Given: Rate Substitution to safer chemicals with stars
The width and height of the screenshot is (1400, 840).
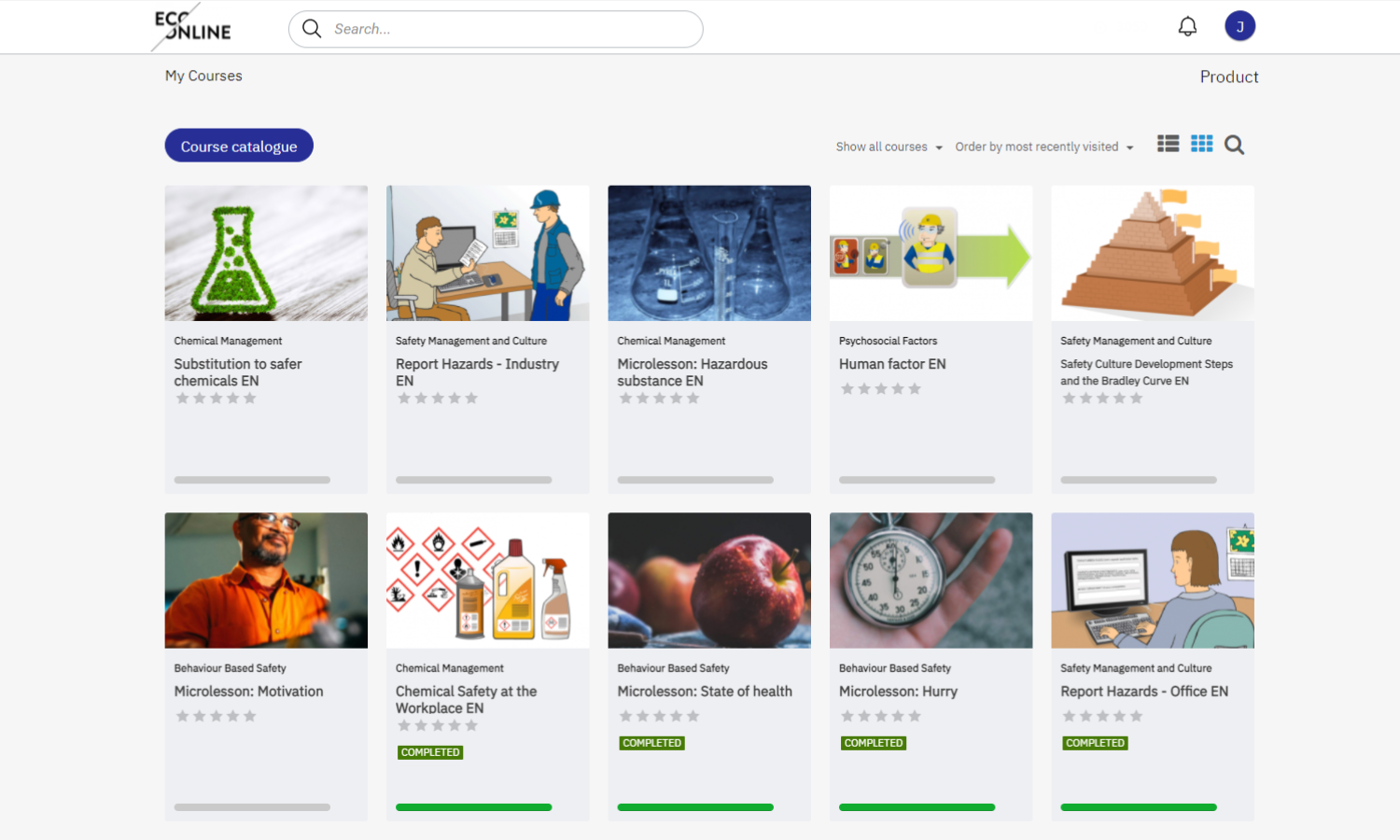Looking at the screenshot, I should click(216, 399).
